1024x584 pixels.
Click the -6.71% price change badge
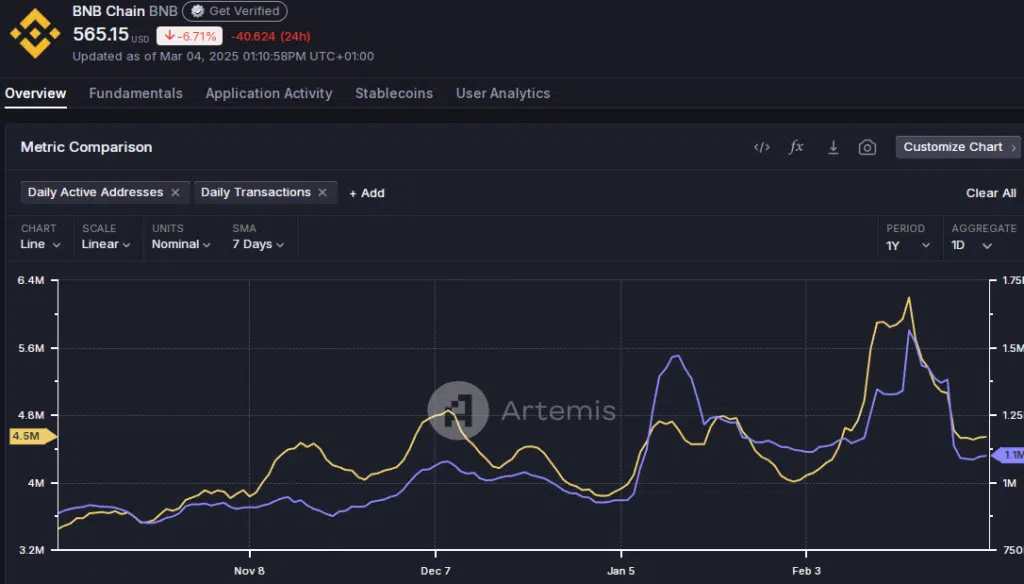pos(189,36)
